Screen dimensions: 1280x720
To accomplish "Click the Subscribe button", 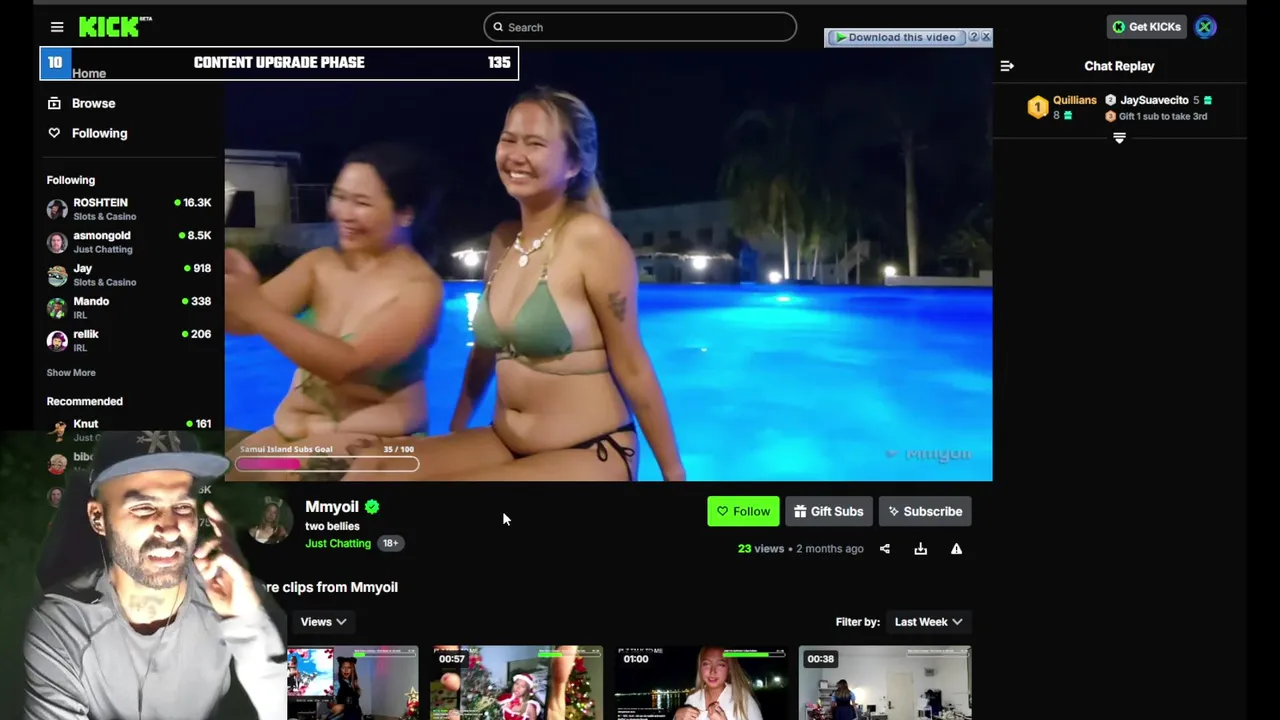I will 925,511.
